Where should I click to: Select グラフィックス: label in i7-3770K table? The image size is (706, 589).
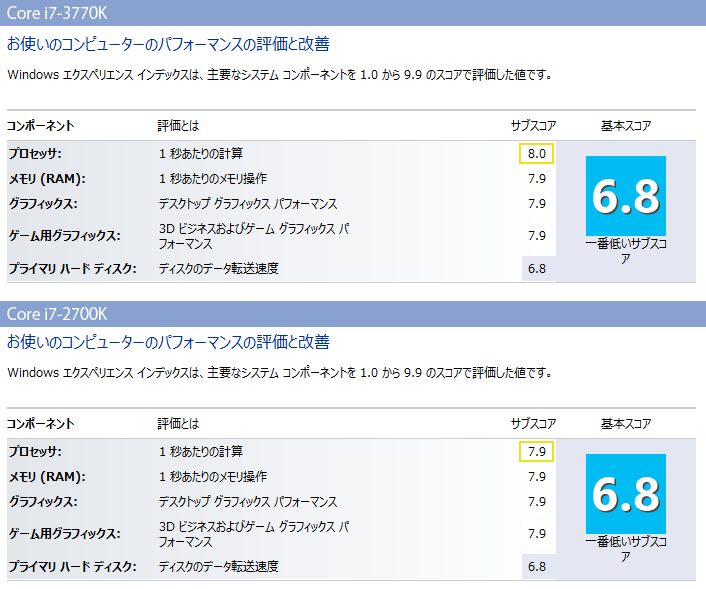pyautogui.click(x=43, y=204)
